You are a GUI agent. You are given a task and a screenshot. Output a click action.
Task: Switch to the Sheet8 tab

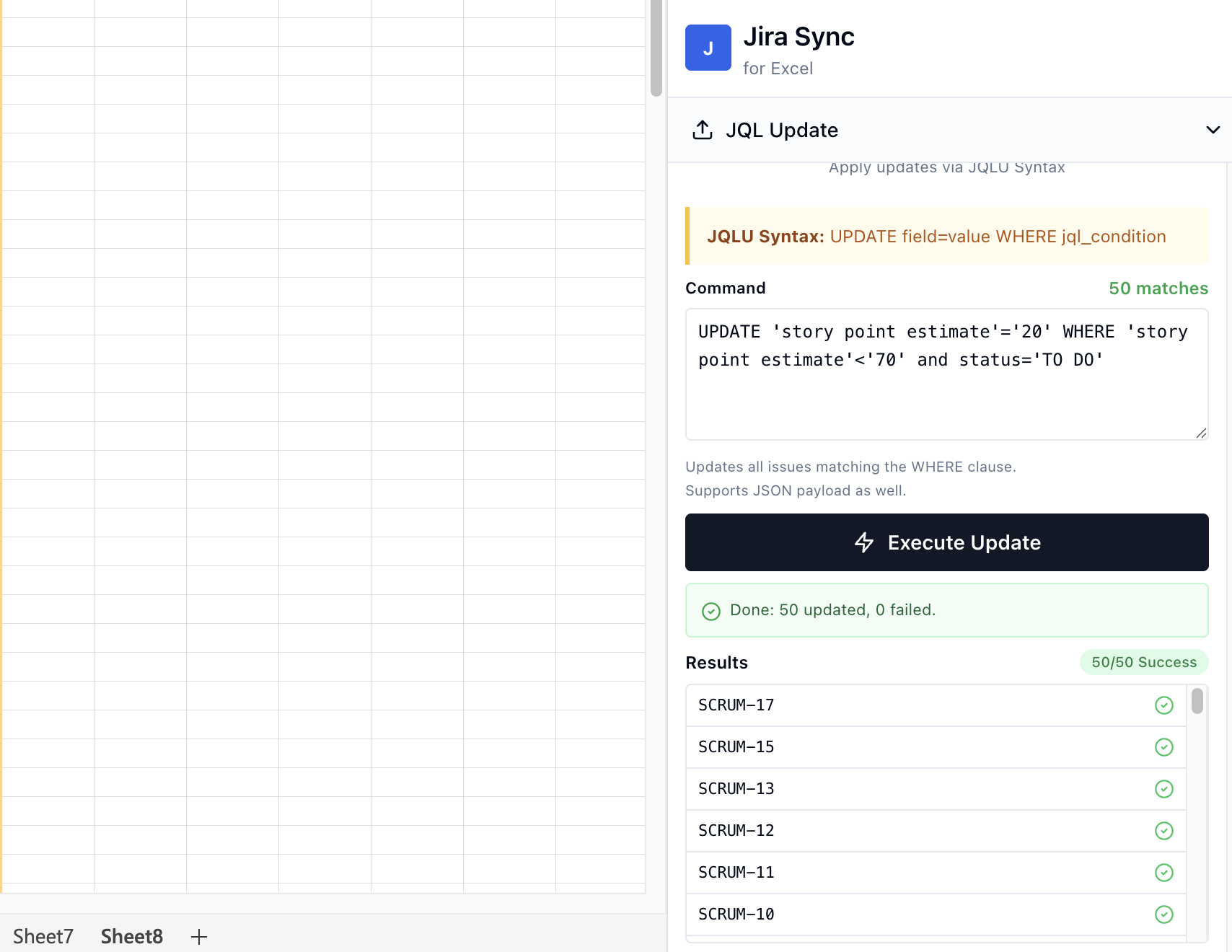(x=131, y=935)
